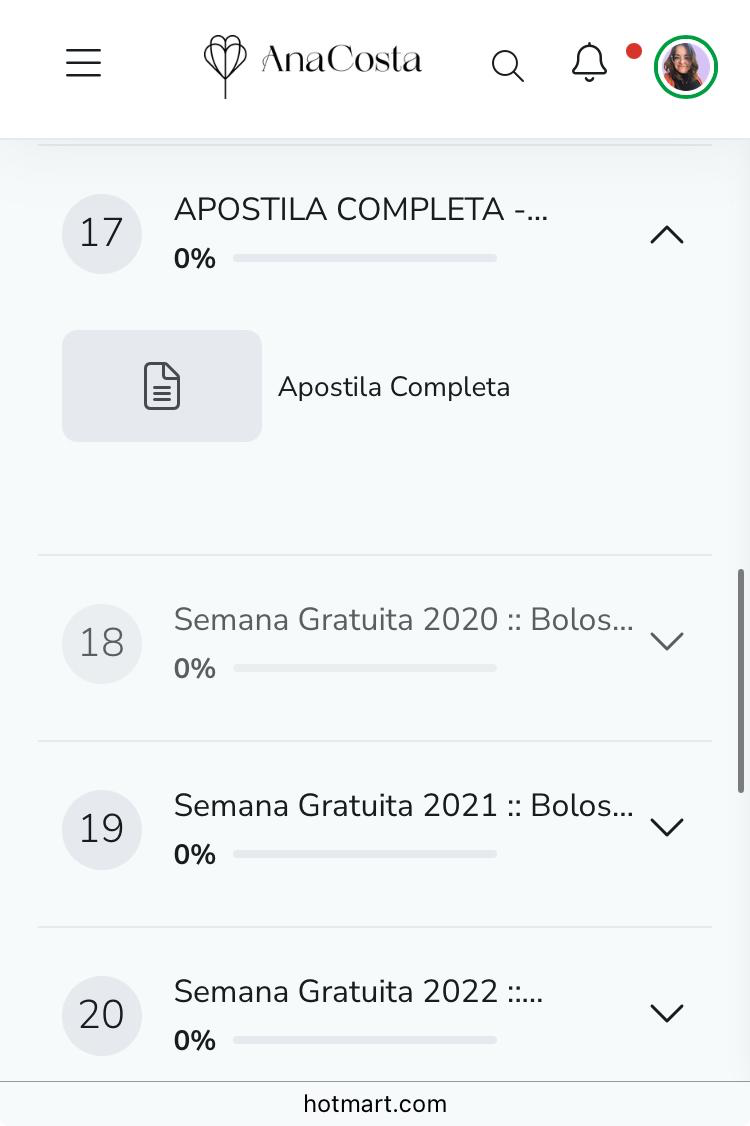Click the page vertical scrollbar
This screenshot has height=1126, width=750.
tap(741, 680)
